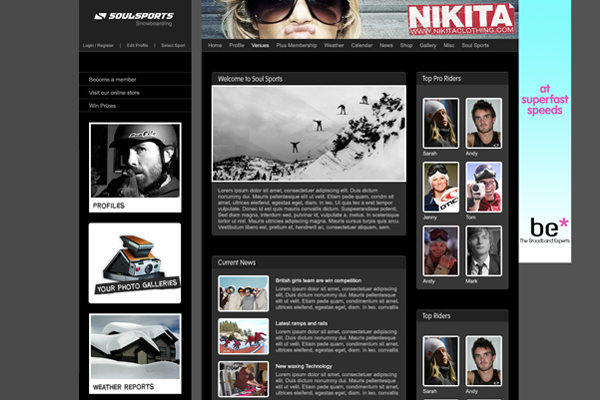Click the Top Pro Riders heading
Image resolution: width=600 pixels, height=400 pixels.
pyautogui.click(x=441, y=78)
